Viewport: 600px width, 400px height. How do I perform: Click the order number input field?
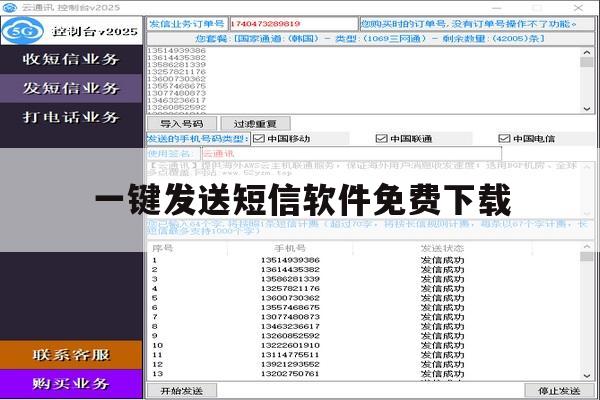tap(293, 24)
